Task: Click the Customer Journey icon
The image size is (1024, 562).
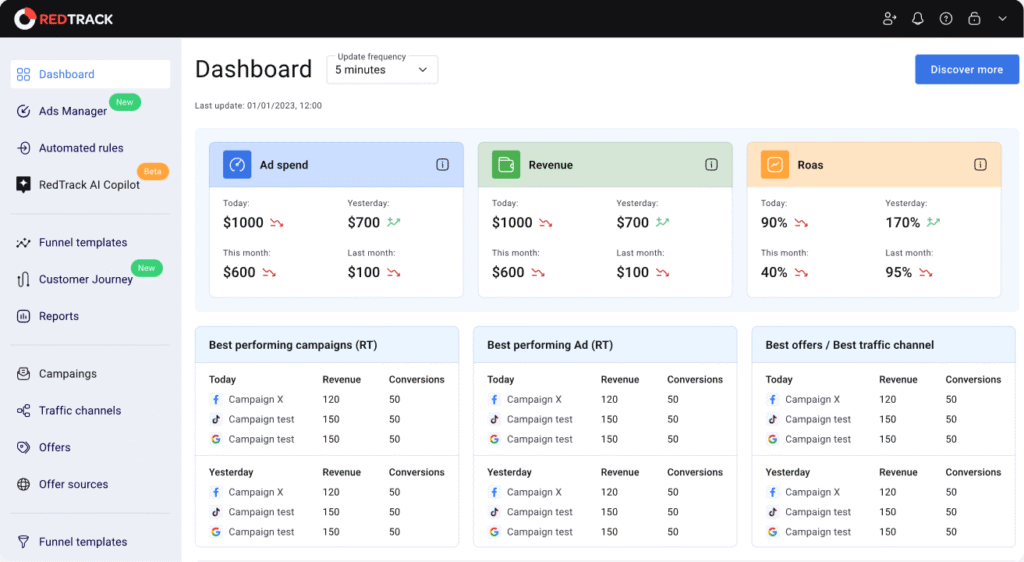Action: pyautogui.click(x=24, y=279)
